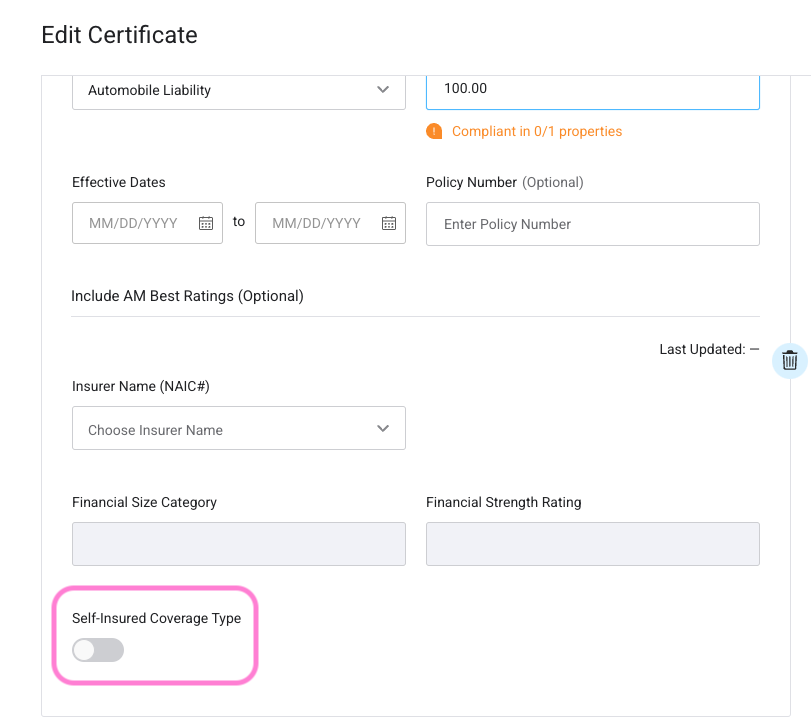Click the effective start date MM/DD/YYYY field
The width and height of the screenshot is (811, 726).
pyautogui.click(x=134, y=223)
